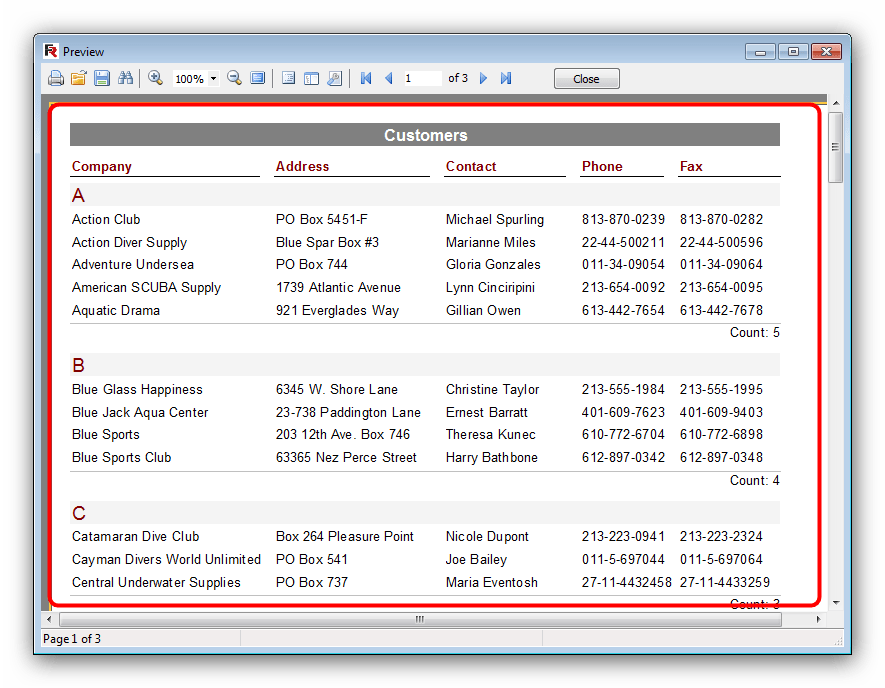Jump to last page

click(506, 78)
